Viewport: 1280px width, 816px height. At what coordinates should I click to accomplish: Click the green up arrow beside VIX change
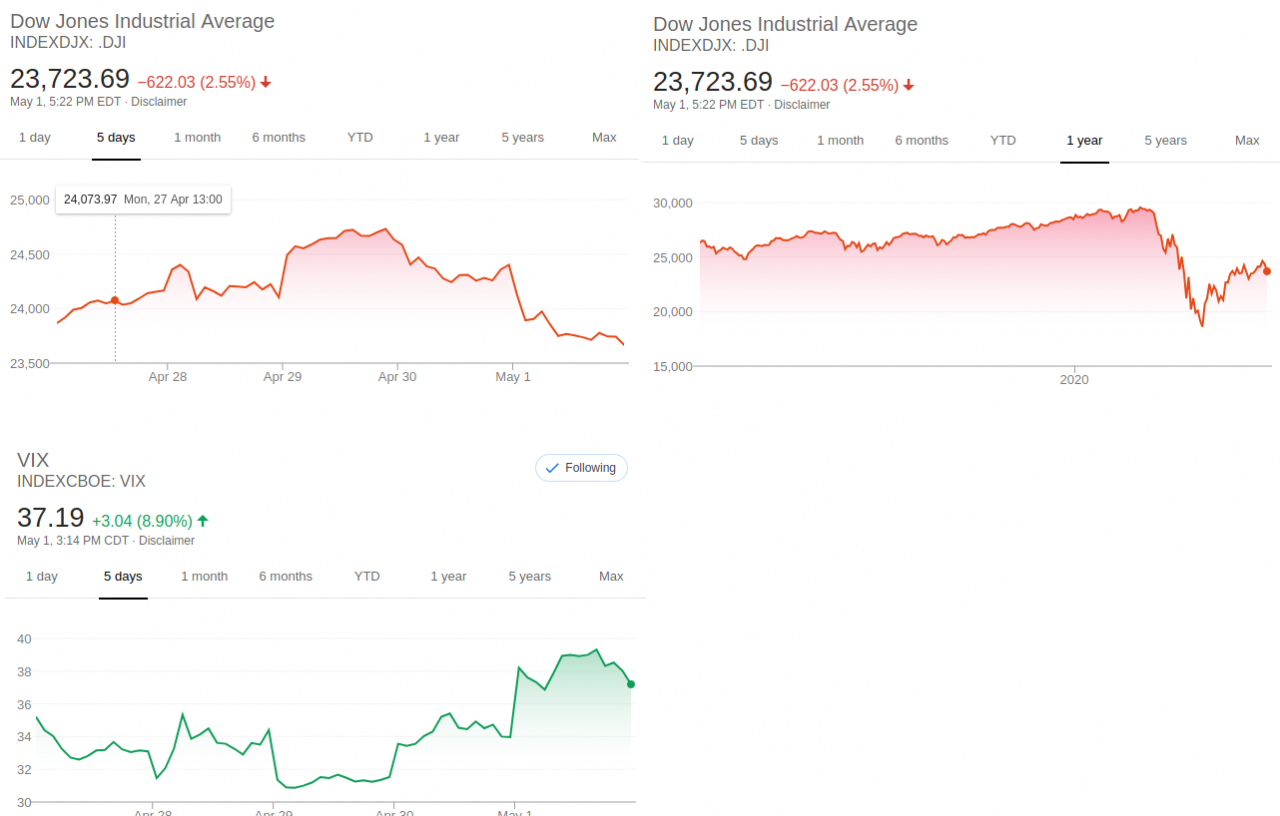point(203,521)
